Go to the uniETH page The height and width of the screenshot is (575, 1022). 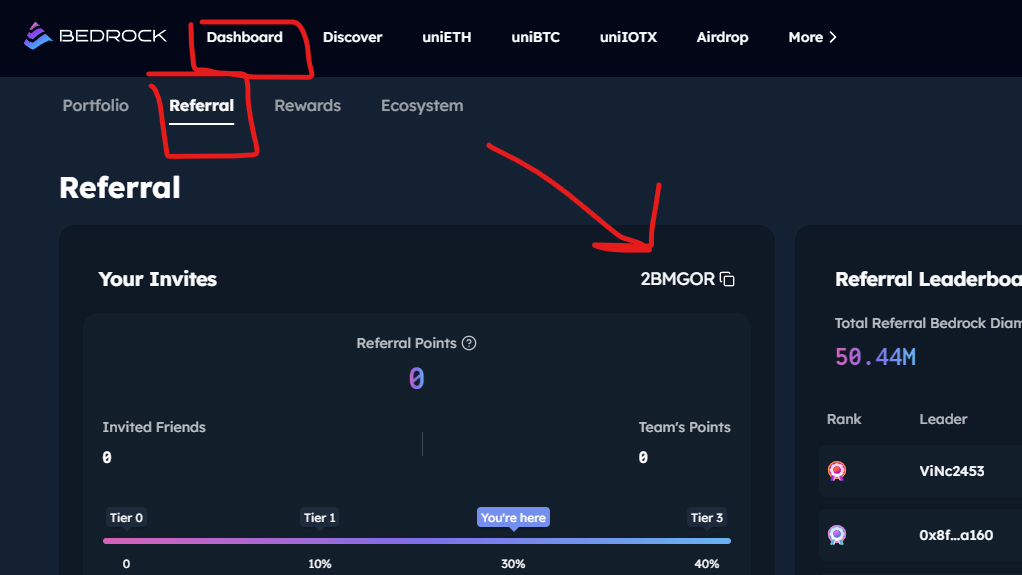coord(446,37)
